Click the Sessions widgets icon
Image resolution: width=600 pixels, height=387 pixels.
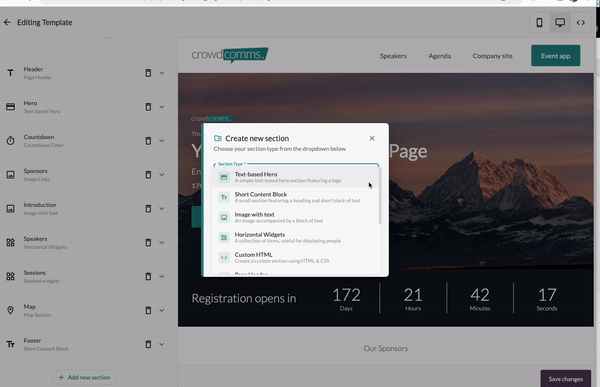pos(10,276)
